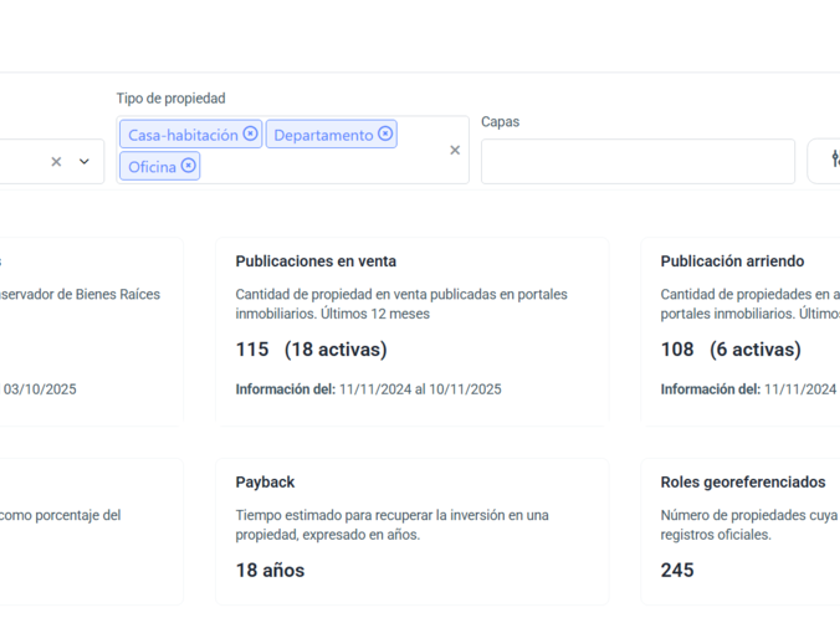Click the como porcentaje del text
Screen dimensions: 840x630
tap(60, 515)
